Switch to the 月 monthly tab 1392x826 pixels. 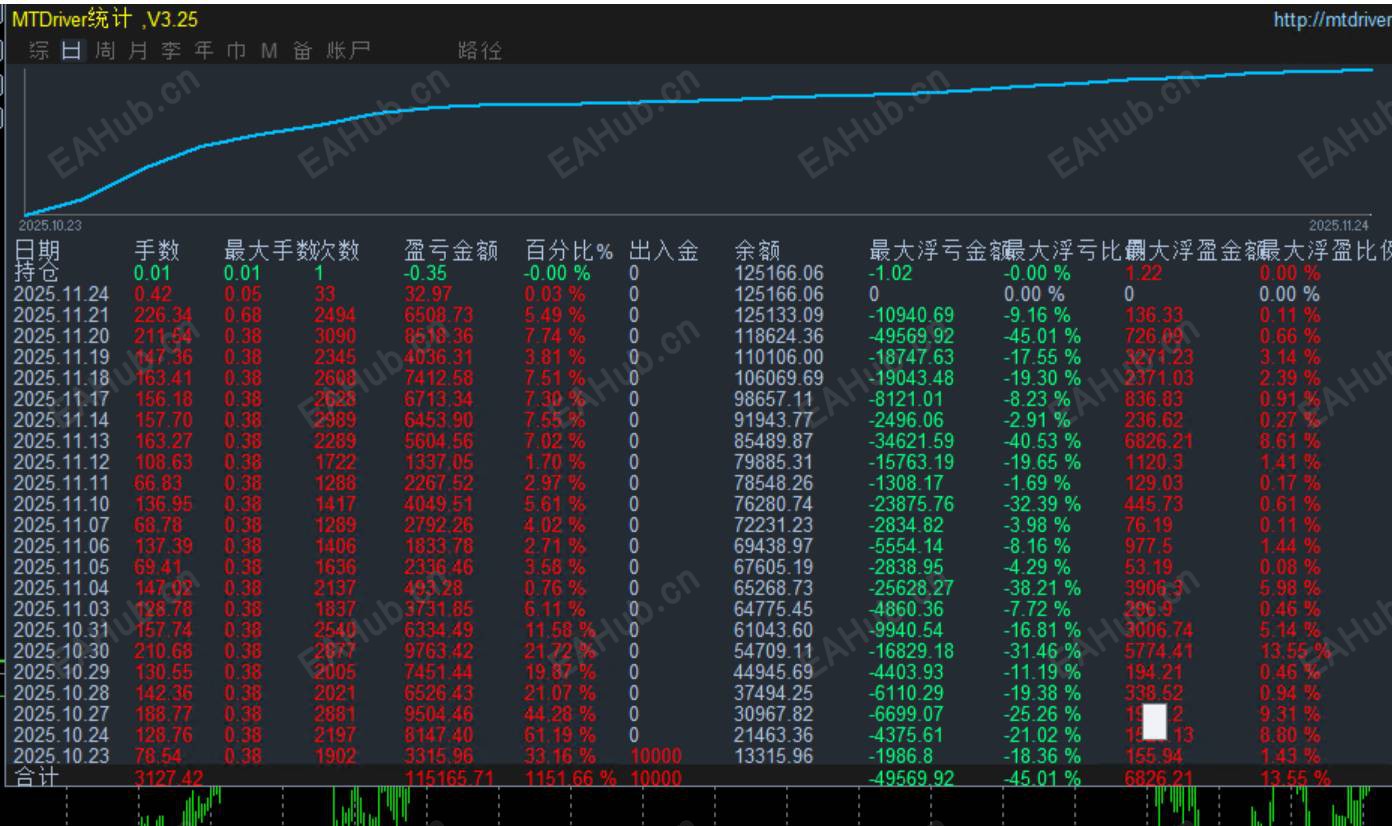138,51
